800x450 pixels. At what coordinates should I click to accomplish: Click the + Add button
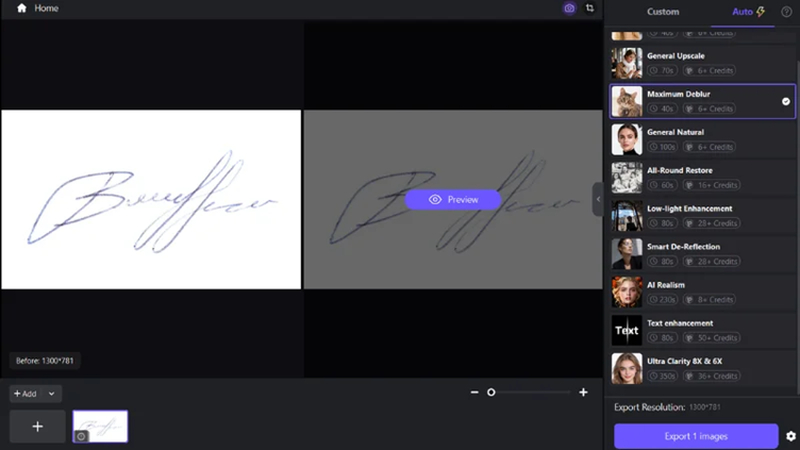click(26, 394)
